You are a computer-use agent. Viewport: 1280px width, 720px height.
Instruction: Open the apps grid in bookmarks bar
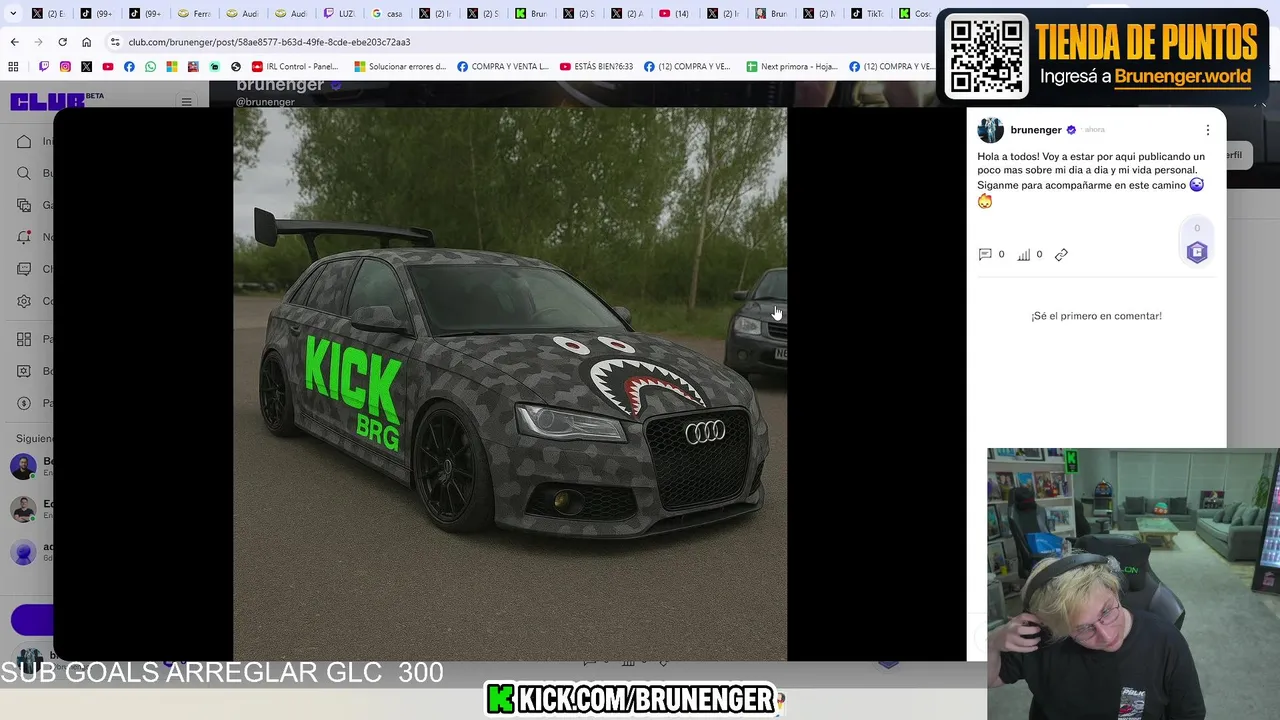[13, 67]
